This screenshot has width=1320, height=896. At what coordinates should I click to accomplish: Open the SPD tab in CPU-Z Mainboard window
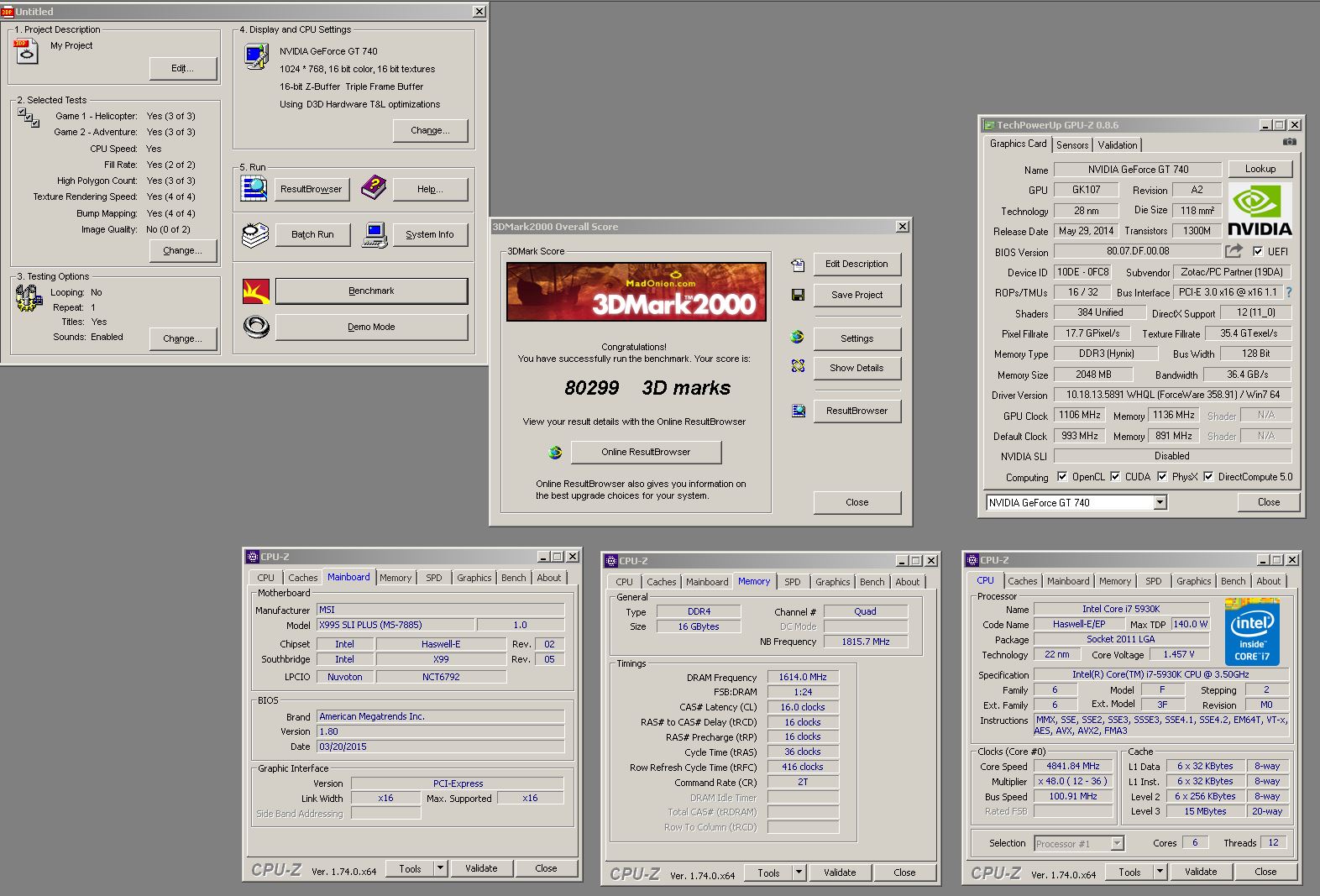point(434,577)
